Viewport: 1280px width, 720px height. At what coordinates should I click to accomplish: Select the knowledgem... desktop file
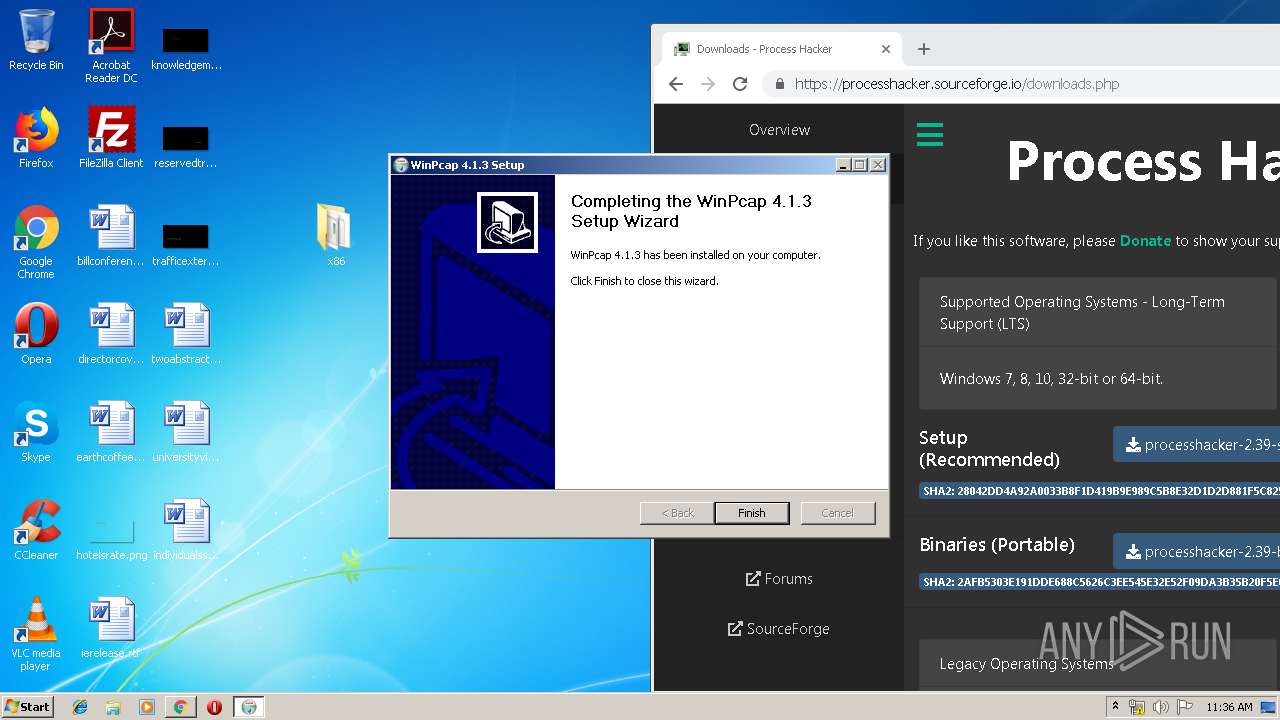pos(186,48)
